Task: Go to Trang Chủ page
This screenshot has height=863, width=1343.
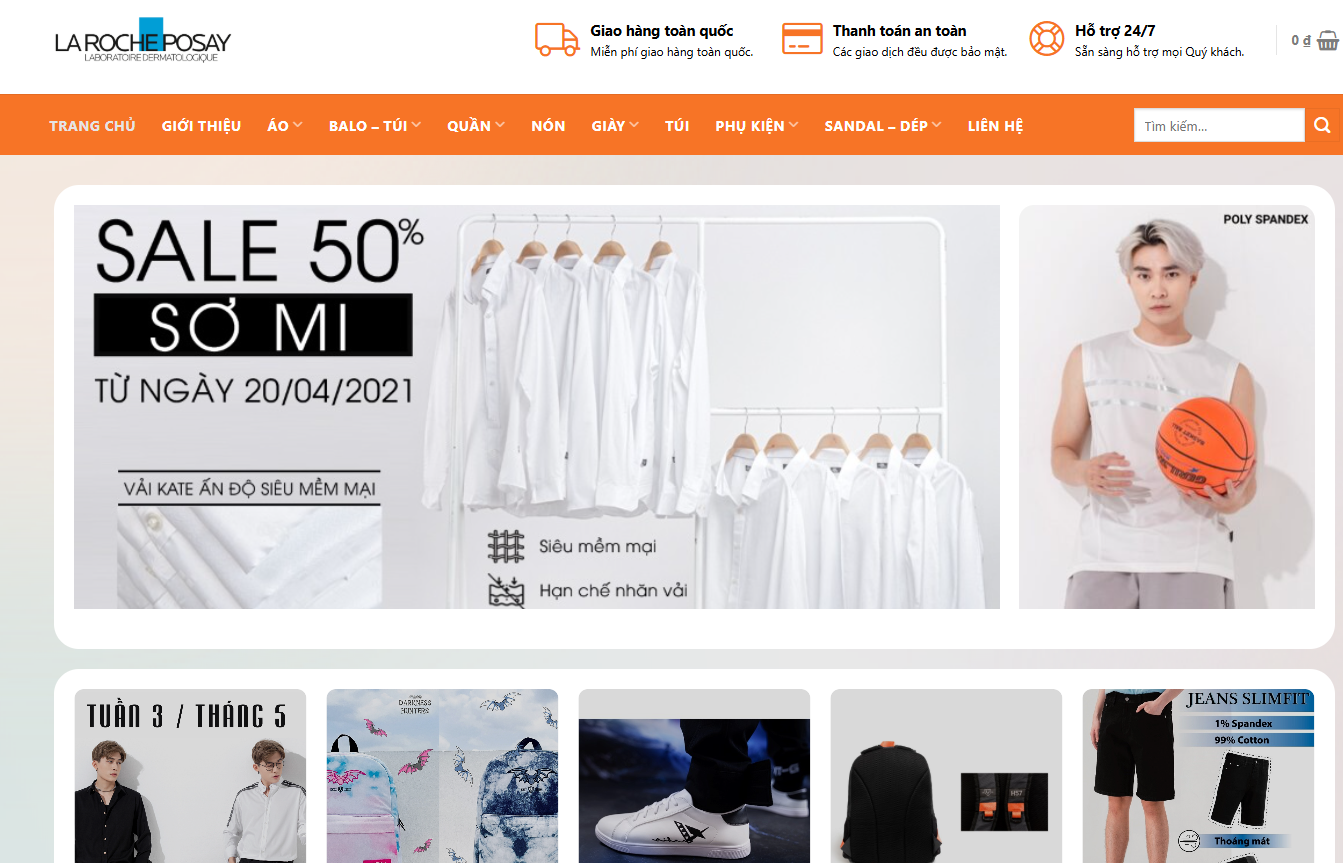Action: point(92,126)
